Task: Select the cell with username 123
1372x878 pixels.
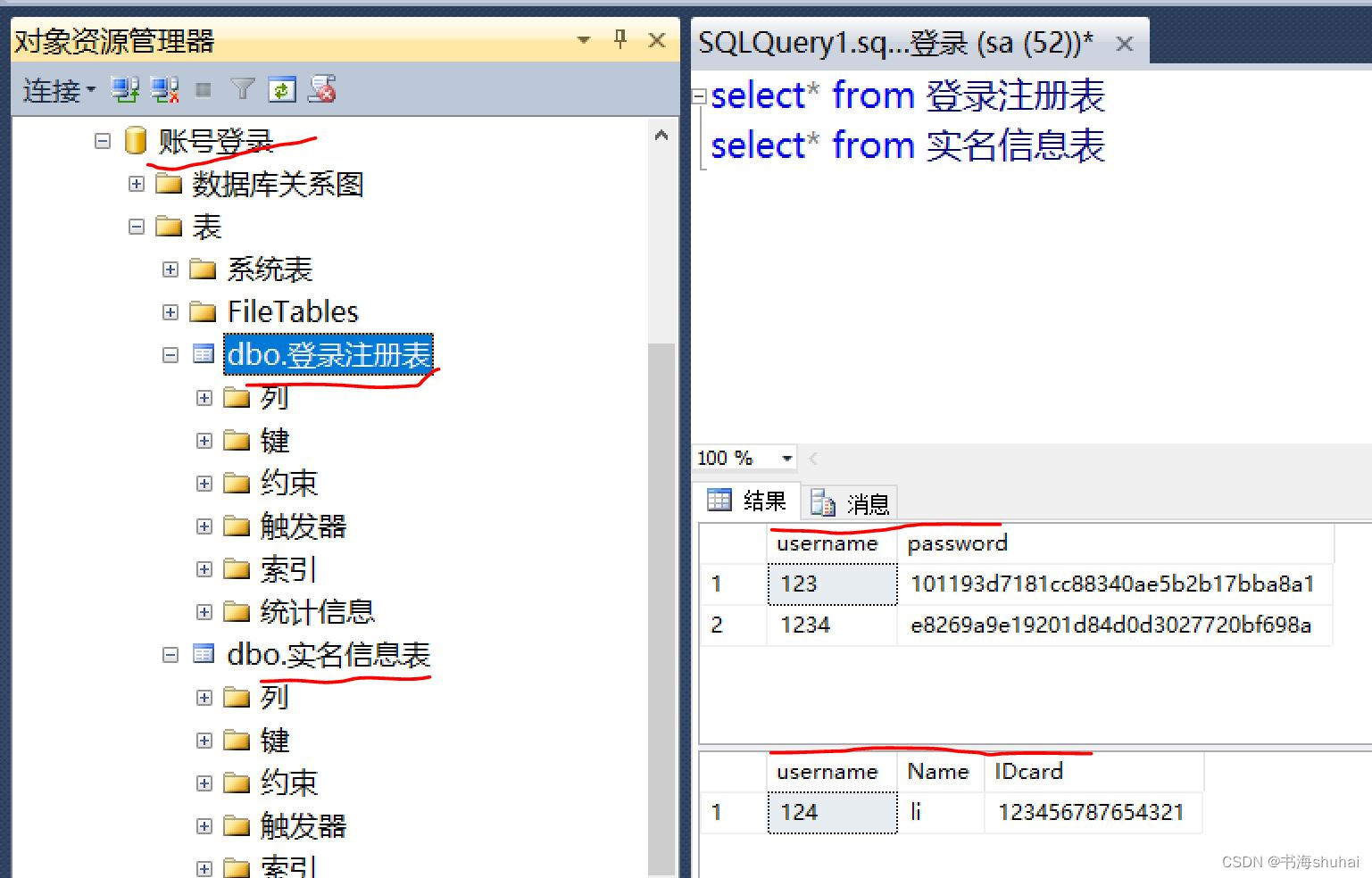Action: click(832, 584)
